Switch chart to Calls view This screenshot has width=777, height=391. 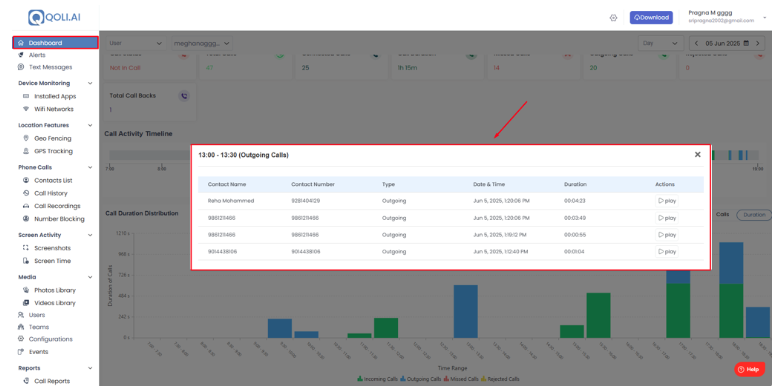tap(722, 215)
